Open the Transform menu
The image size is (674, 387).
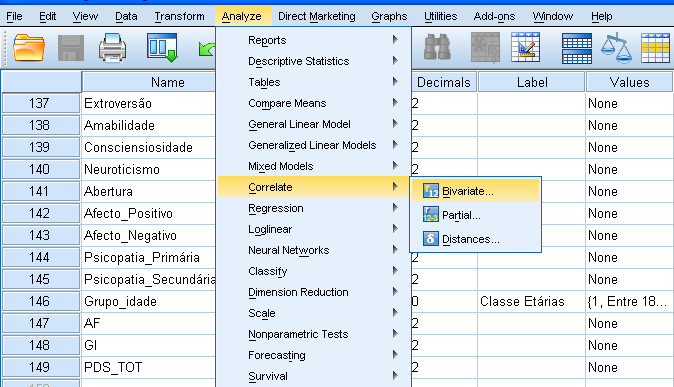[179, 16]
